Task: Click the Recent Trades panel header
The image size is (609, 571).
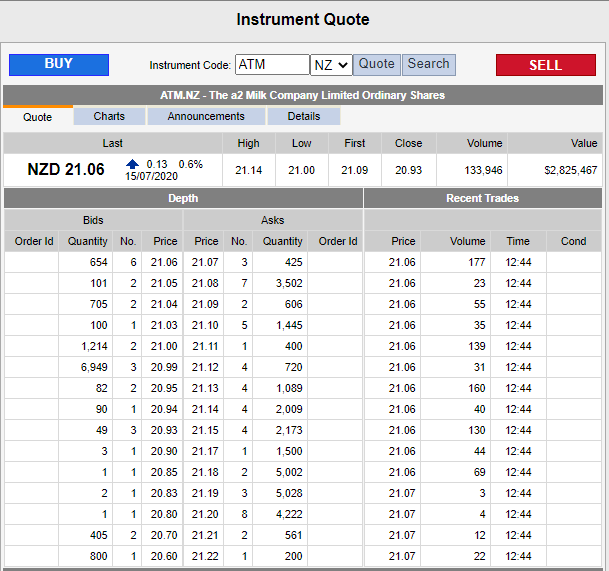Action: (x=483, y=198)
